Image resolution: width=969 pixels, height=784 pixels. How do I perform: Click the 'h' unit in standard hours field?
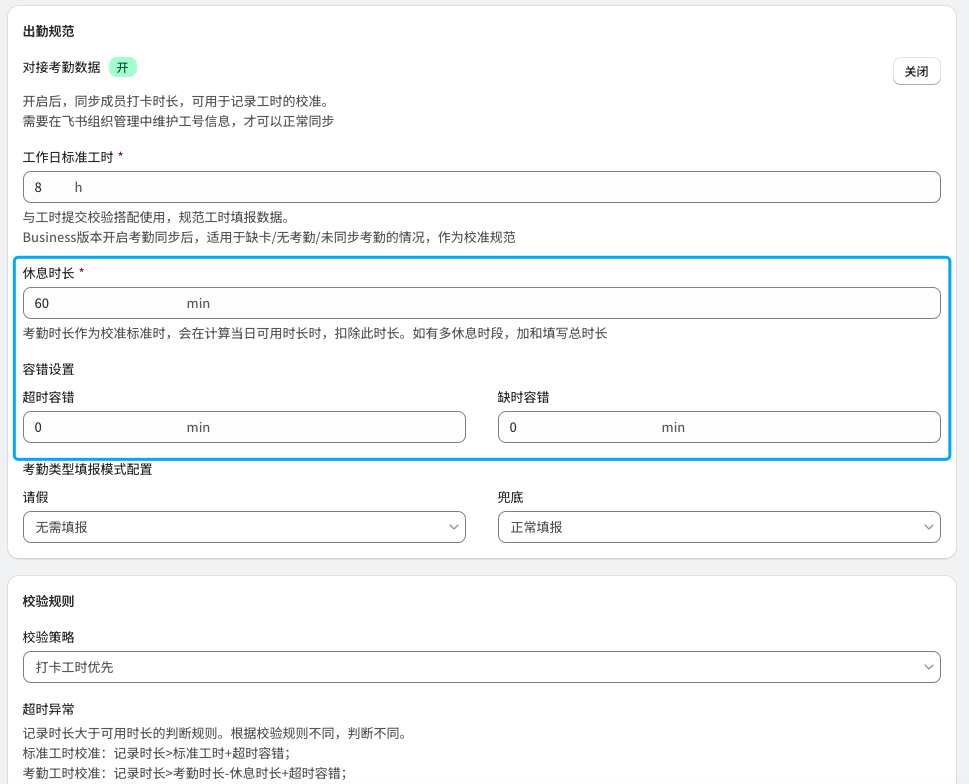click(x=78, y=187)
